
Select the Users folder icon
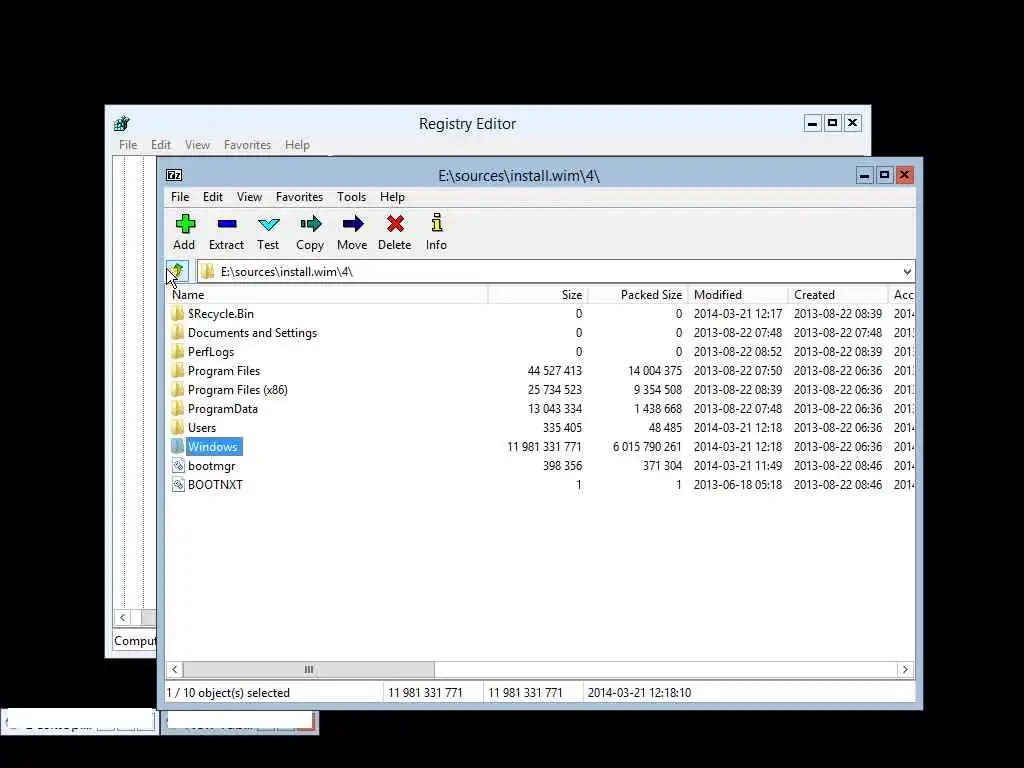pyautogui.click(x=177, y=428)
